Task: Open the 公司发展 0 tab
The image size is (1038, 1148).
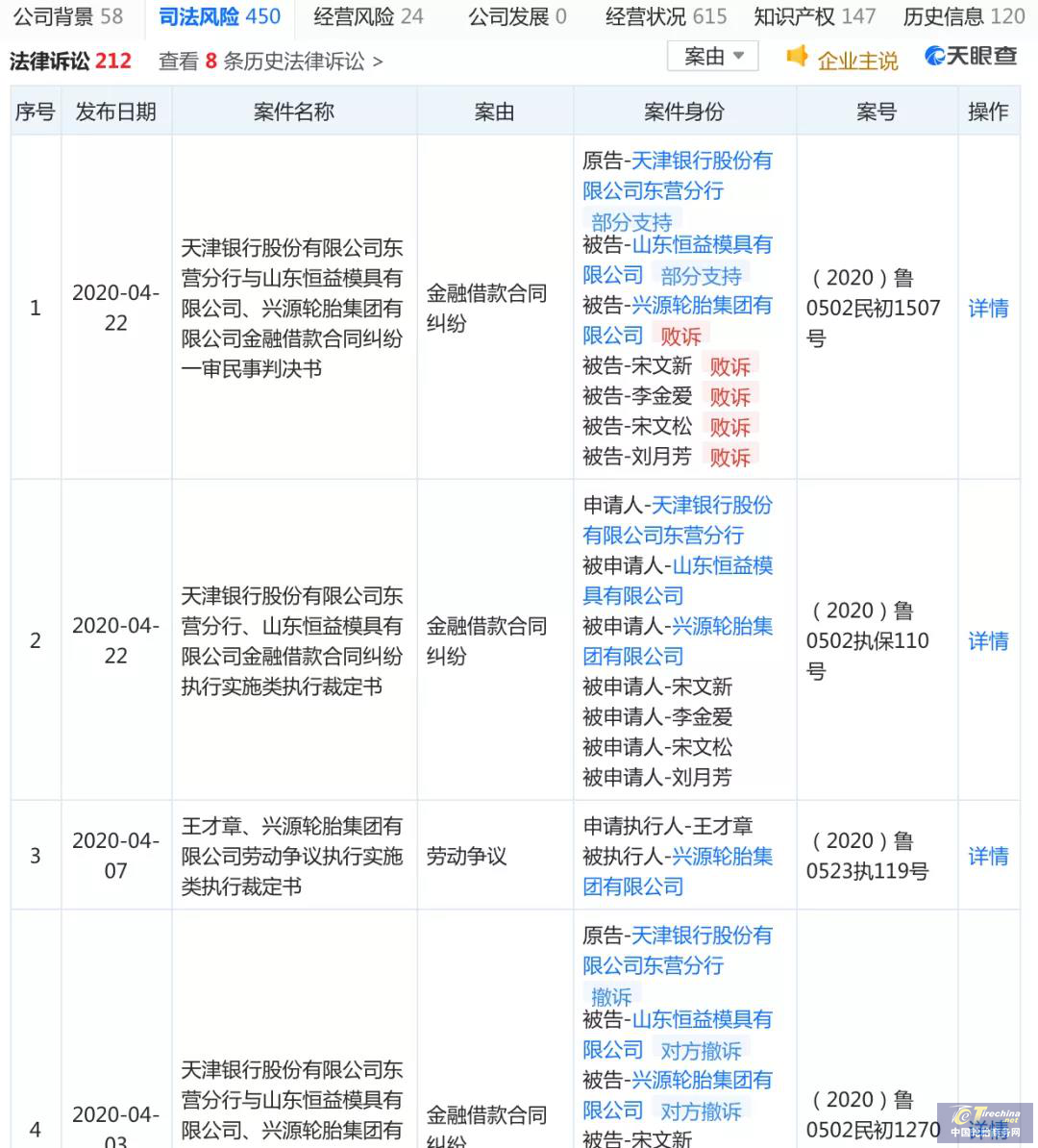Action: (517, 16)
